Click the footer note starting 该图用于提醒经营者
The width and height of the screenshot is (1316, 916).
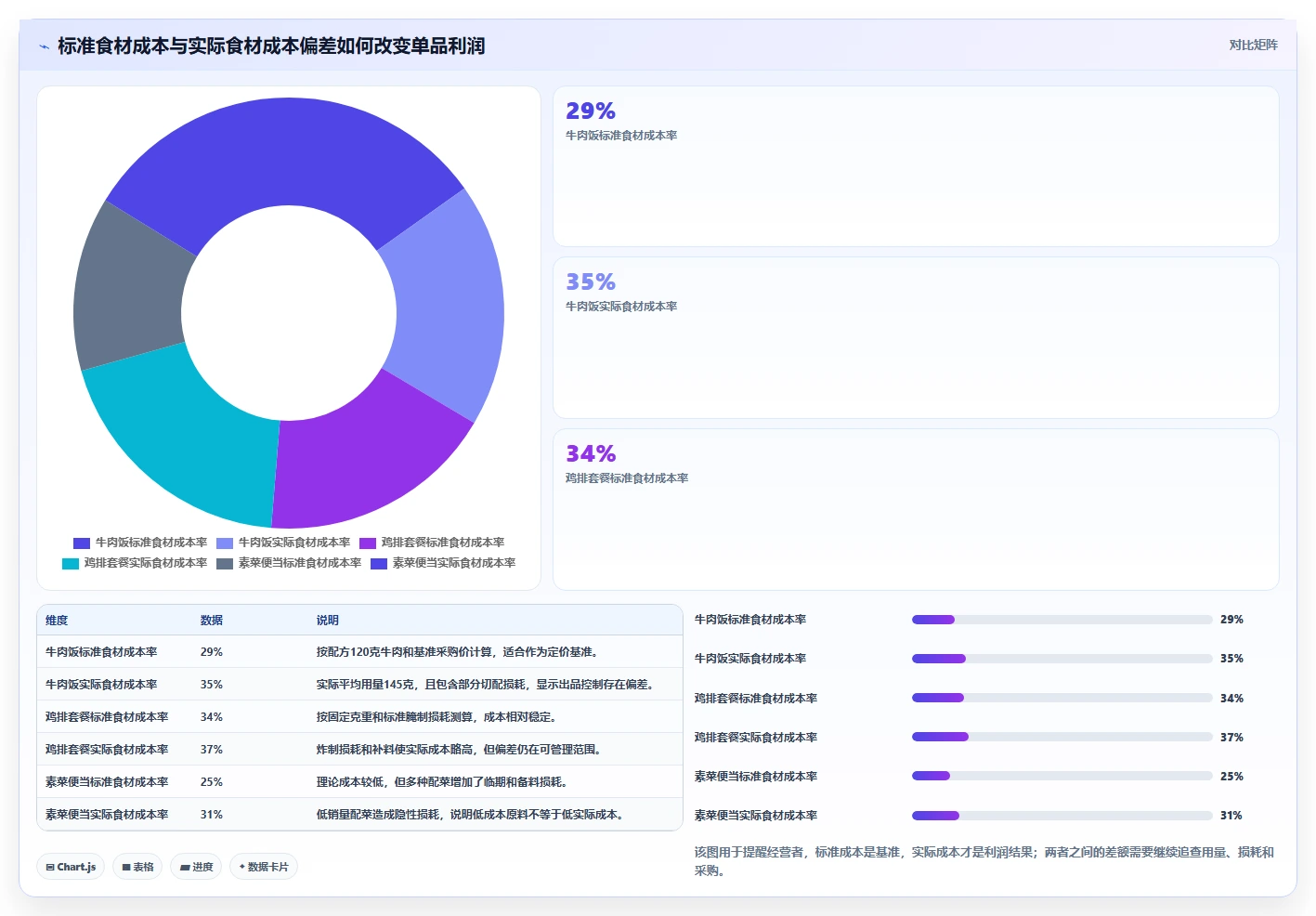pyautogui.click(x=984, y=861)
